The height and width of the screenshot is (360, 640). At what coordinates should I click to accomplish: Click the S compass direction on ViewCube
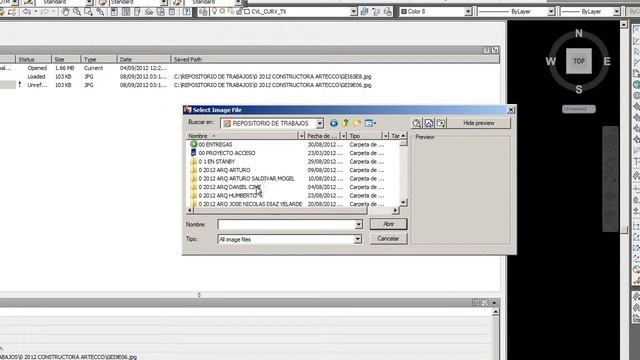coord(579,89)
